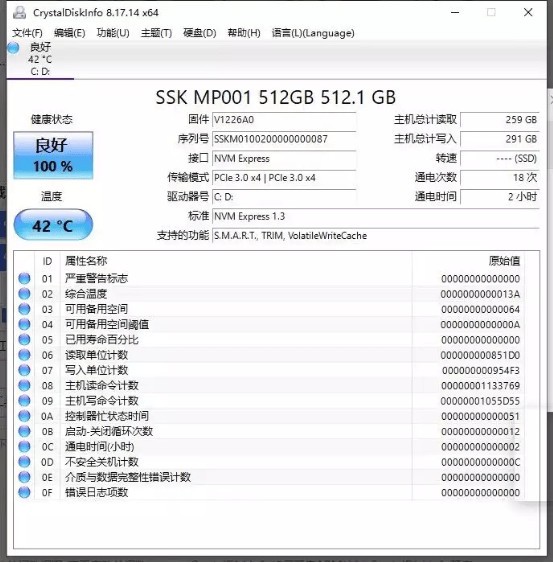Screen dimensions: 553x563
Task: Click the raw value 00000000851D0
Action: (480, 355)
